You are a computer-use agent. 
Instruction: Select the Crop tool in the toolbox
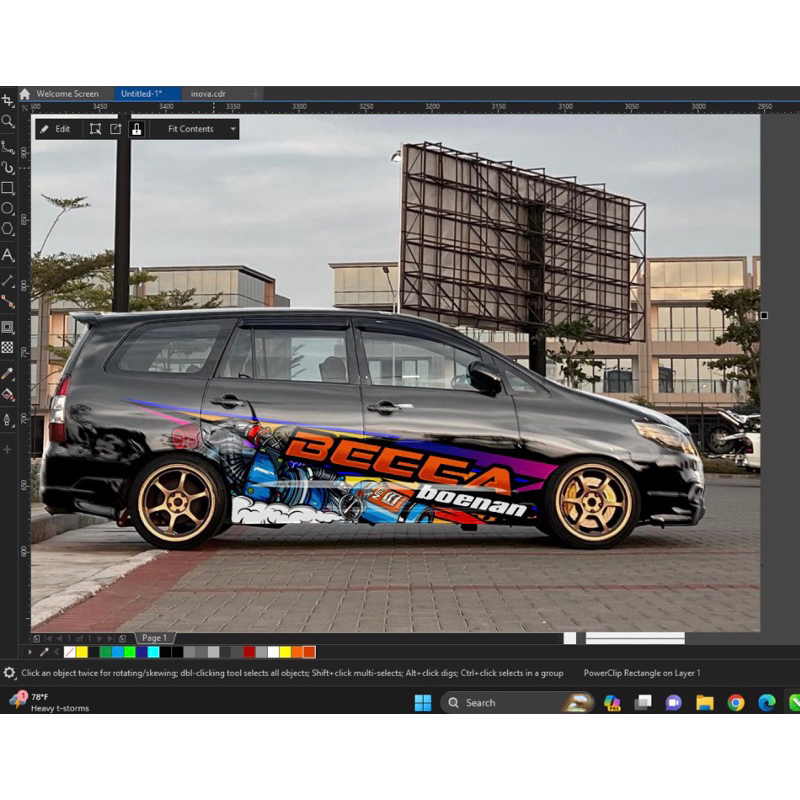(8, 101)
